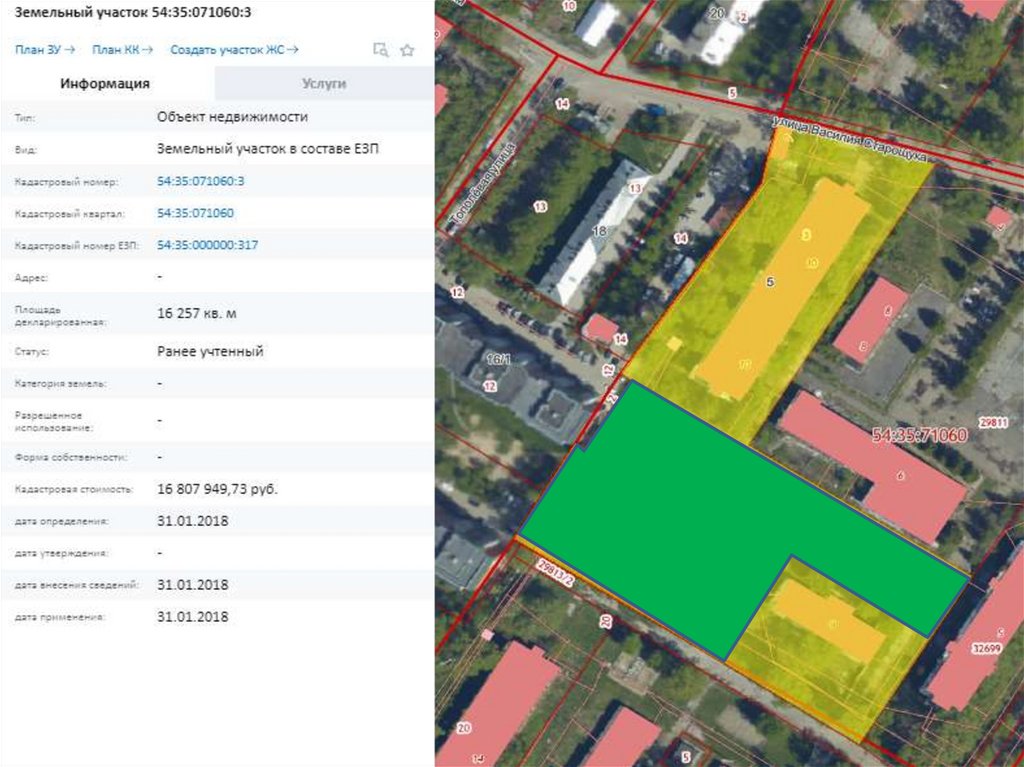This screenshot has width=1024, height=767.
Task: Select the value 16 257 кв. м
Action: pyautogui.click(x=197, y=314)
